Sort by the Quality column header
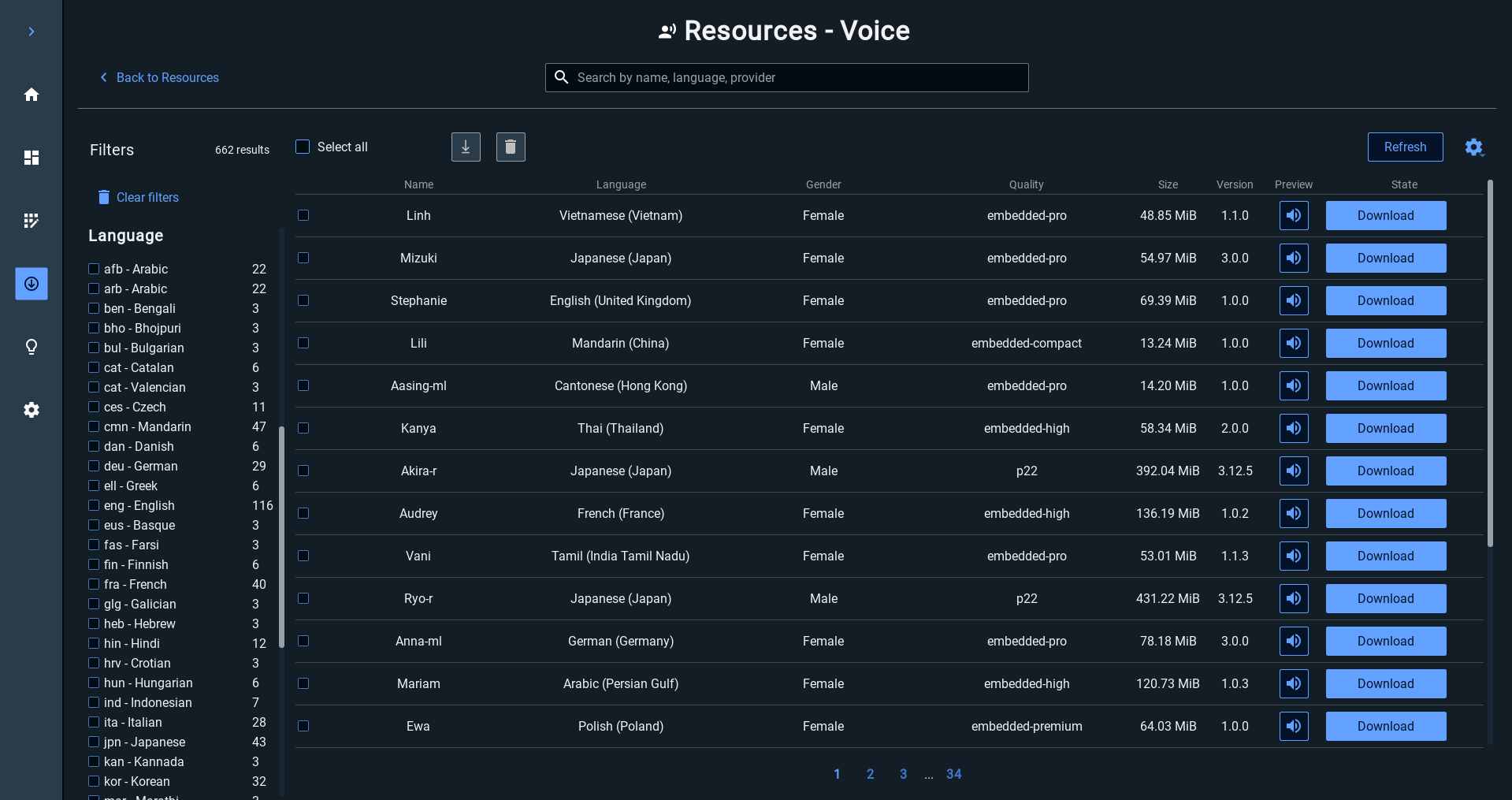Screen dimensions: 1512x800 pos(1026,184)
